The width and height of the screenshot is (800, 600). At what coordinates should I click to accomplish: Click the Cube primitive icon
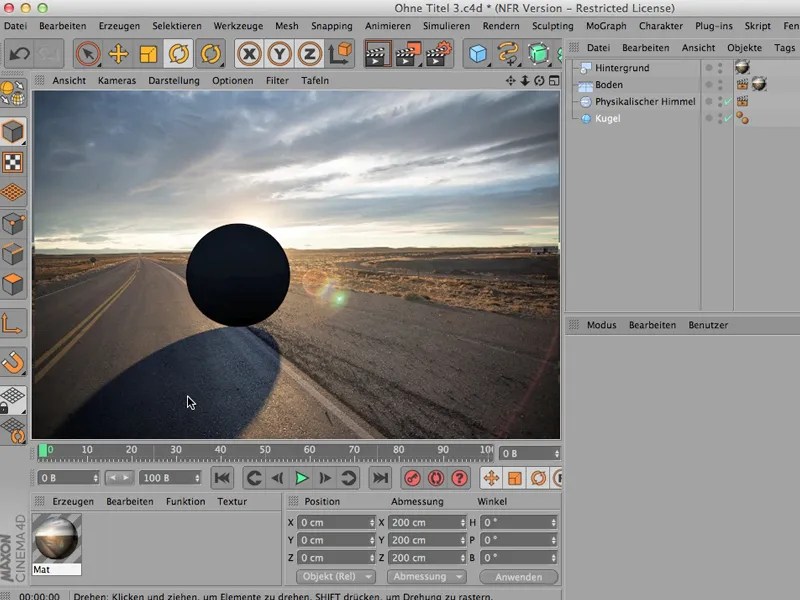[479, 54]
